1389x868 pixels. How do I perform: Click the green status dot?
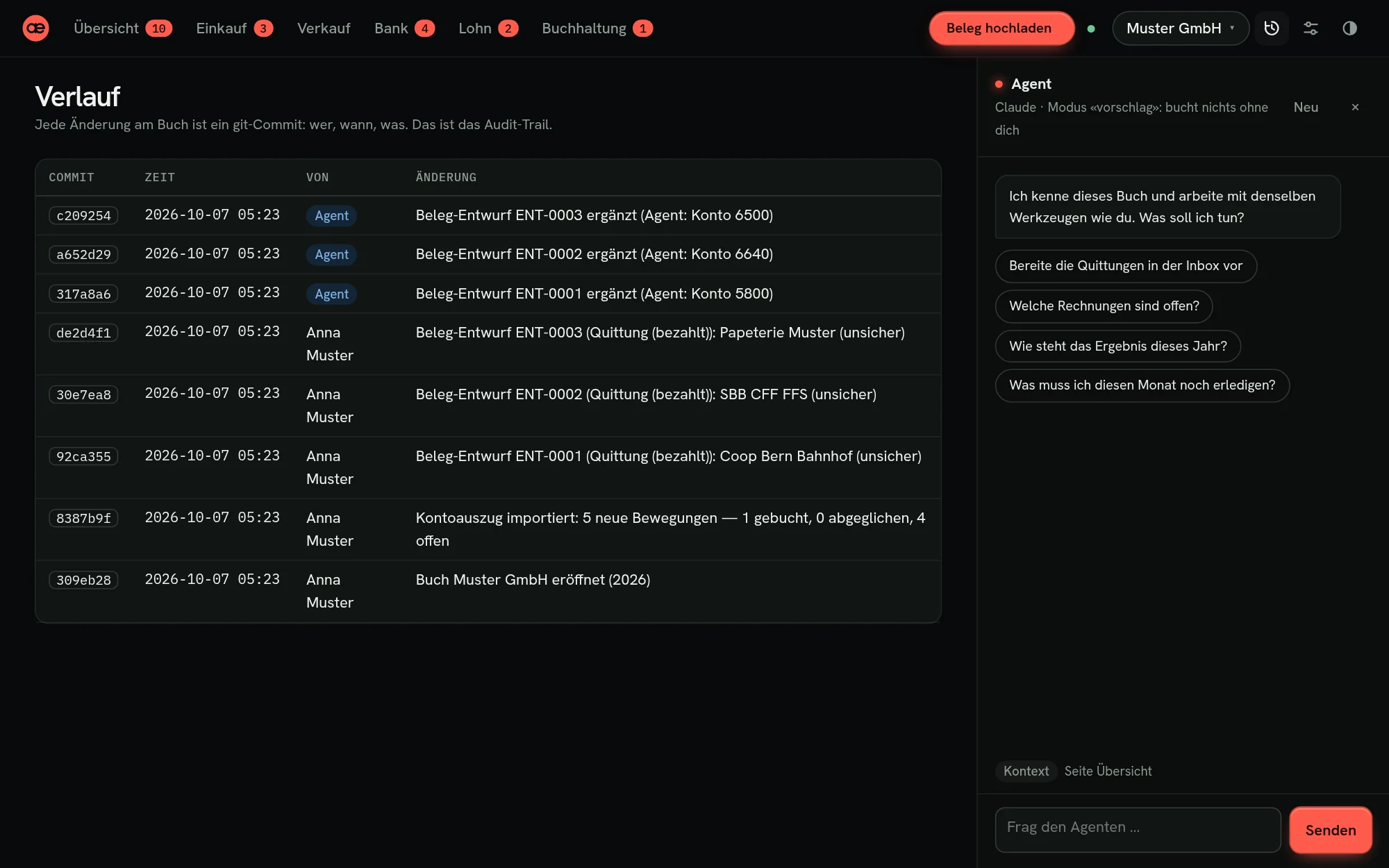[x=1091, y=28]
